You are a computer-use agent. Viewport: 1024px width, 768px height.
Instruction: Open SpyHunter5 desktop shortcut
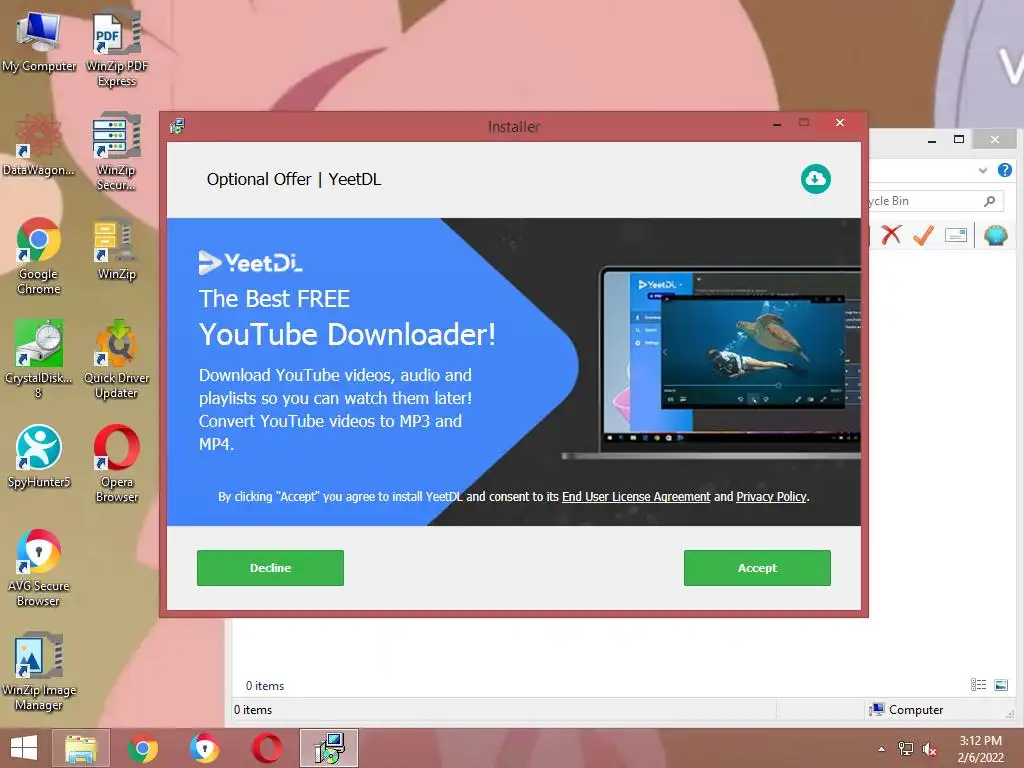pos(39,457)
